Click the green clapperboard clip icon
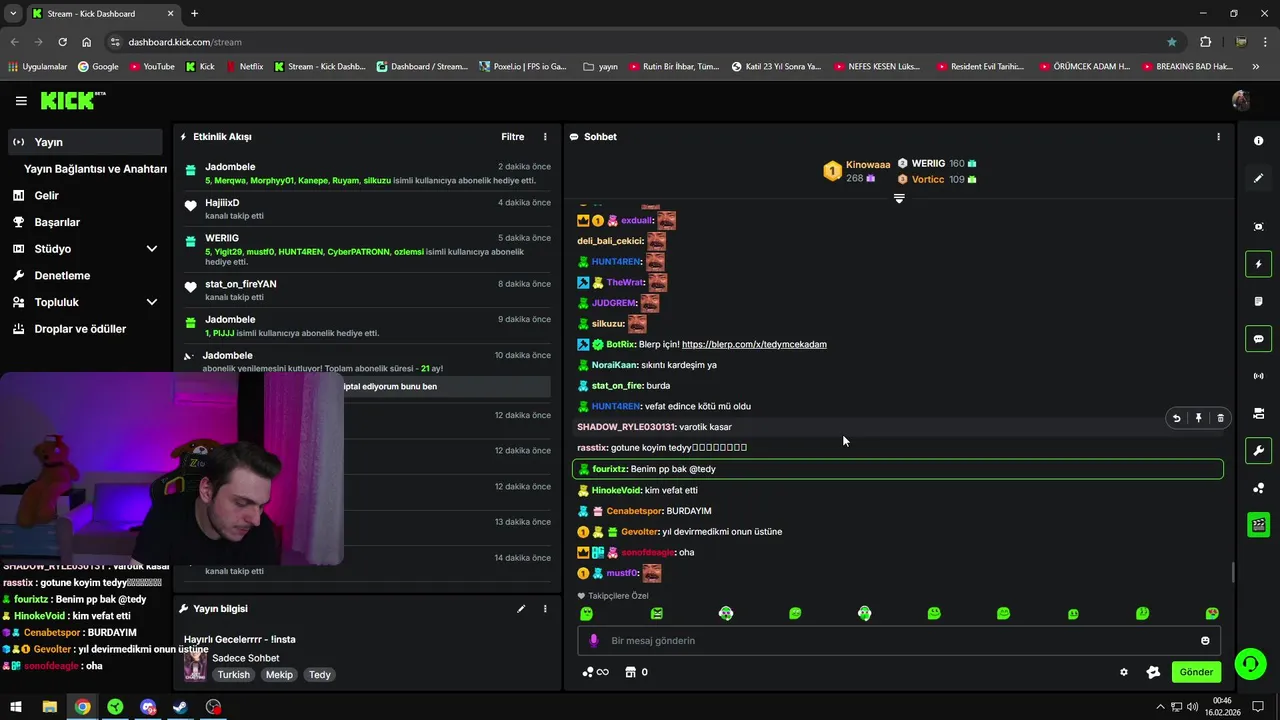 [x=1258, y=525]
